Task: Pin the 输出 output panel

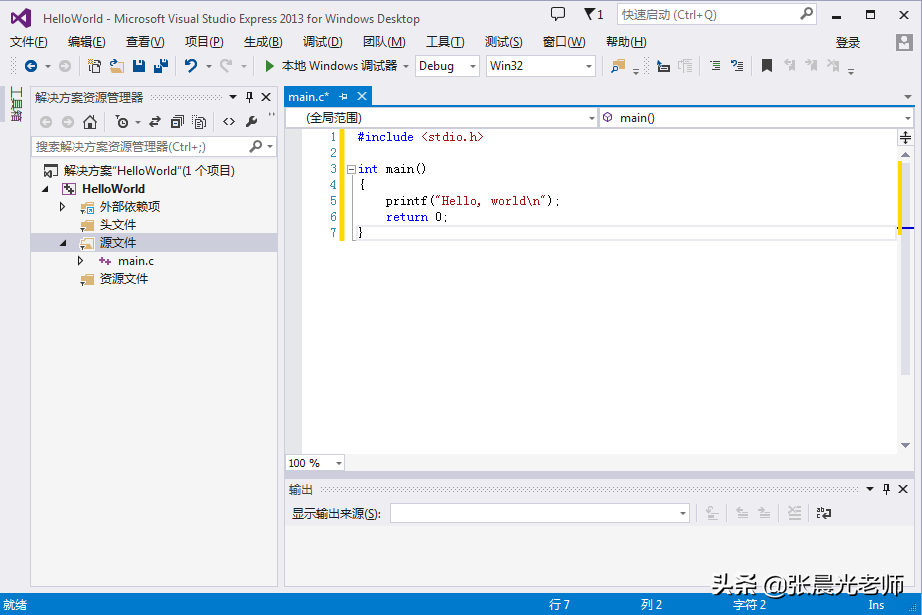Action: [886, 489]
